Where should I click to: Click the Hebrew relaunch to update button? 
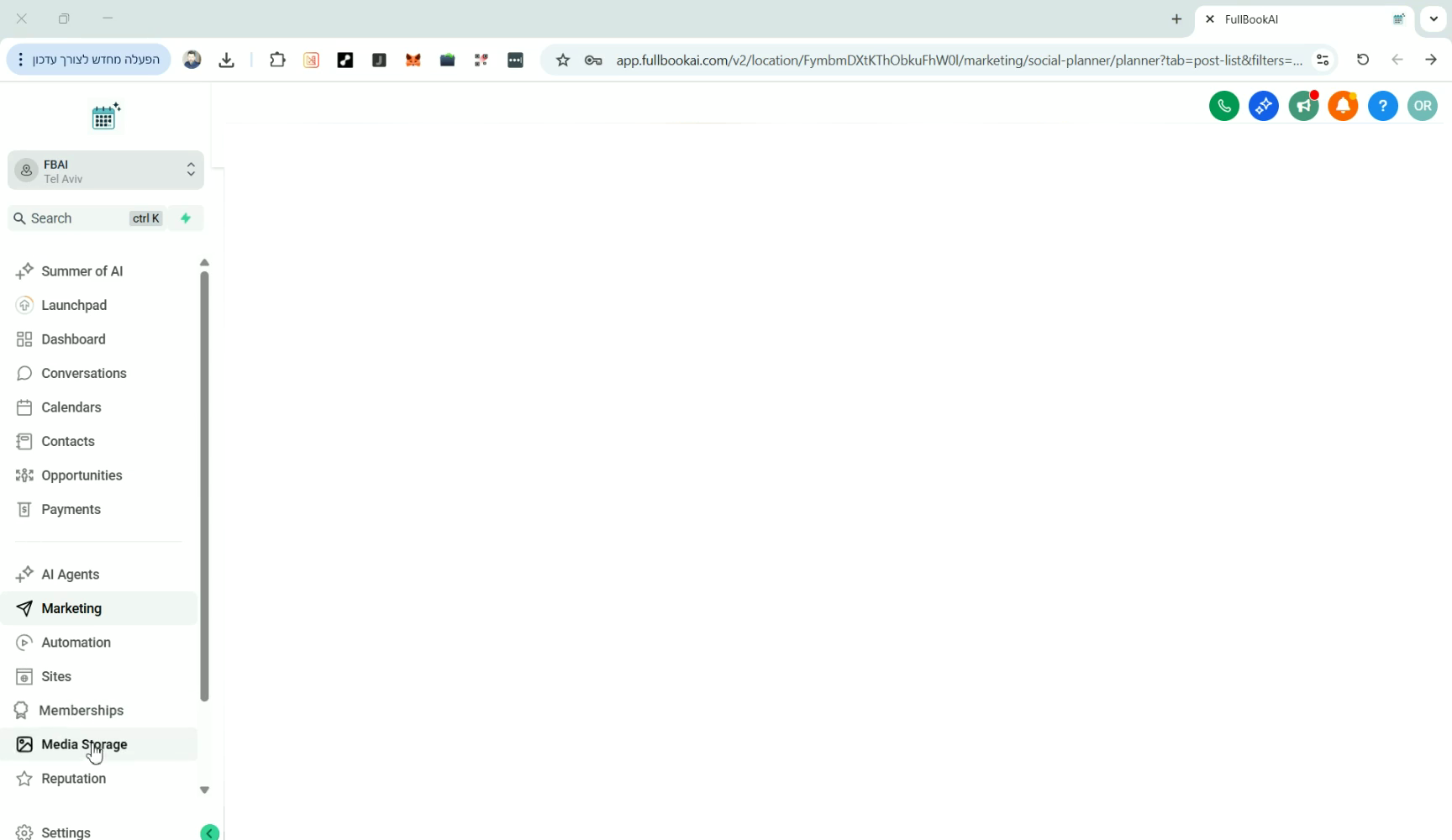tap(89, 60)
